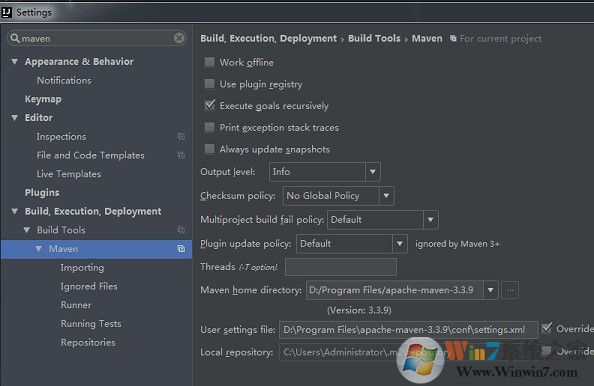Select Repositories under Maven

[x=88, y=342]
